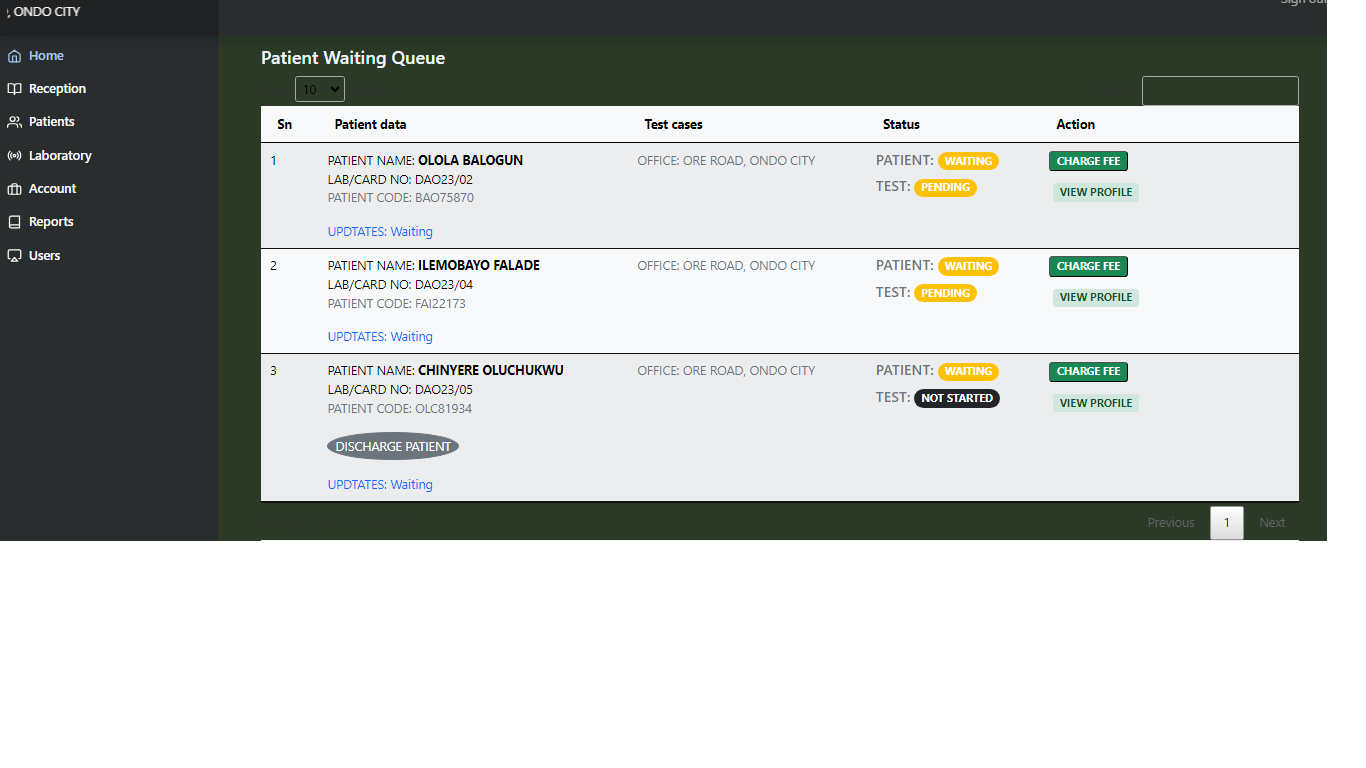The image size is (1366, 768).
Task: Charge fee for Chinyere Oluchukwu
Action: point(1088,371)
